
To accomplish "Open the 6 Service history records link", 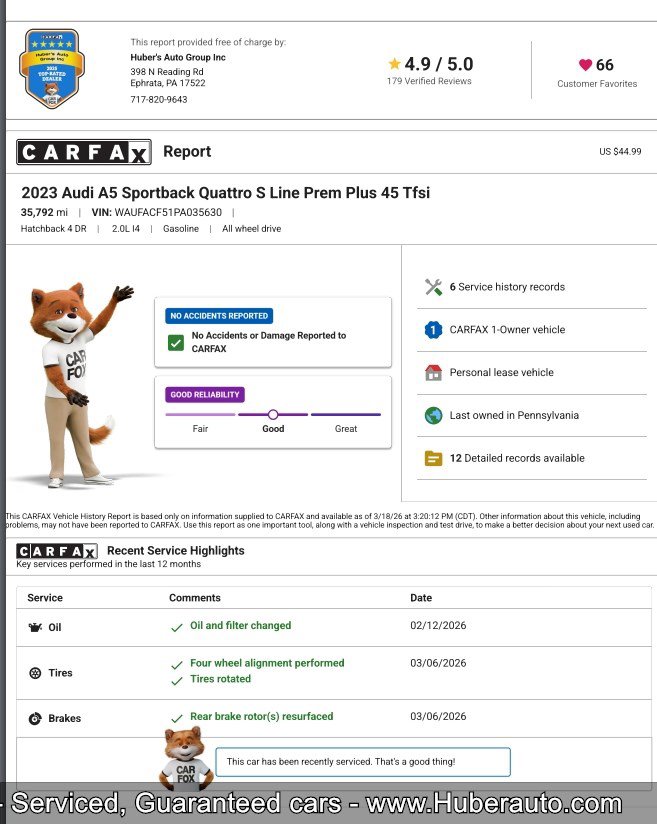I will [507, 287].
